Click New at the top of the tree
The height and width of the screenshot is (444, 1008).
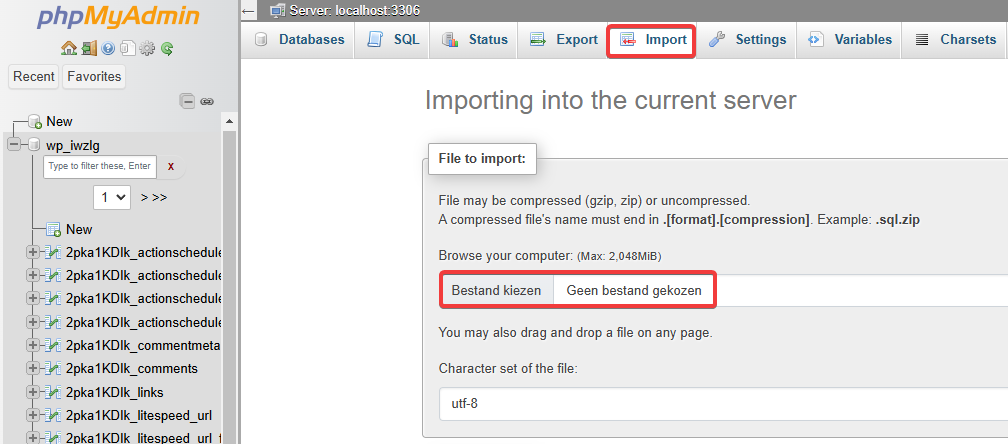point(59,121)
